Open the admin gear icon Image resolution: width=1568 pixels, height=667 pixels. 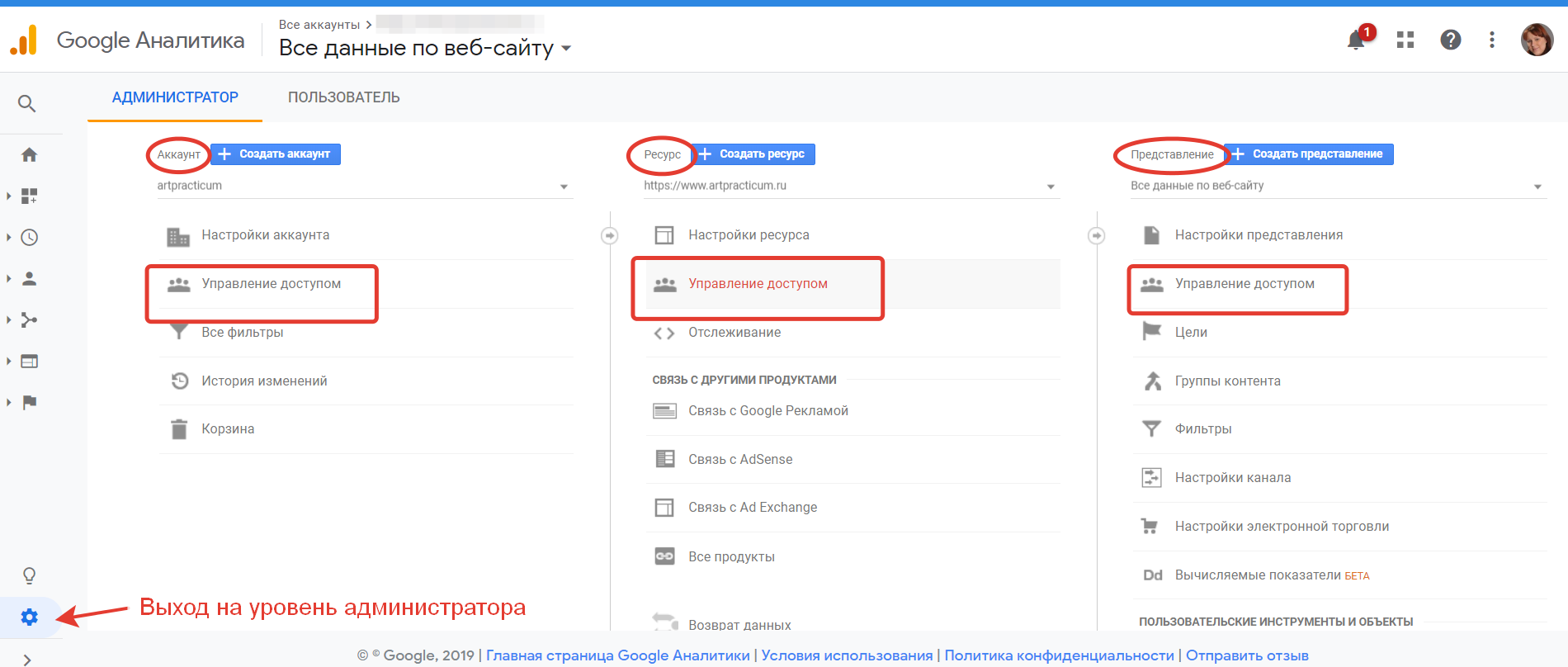click(30, 617)
